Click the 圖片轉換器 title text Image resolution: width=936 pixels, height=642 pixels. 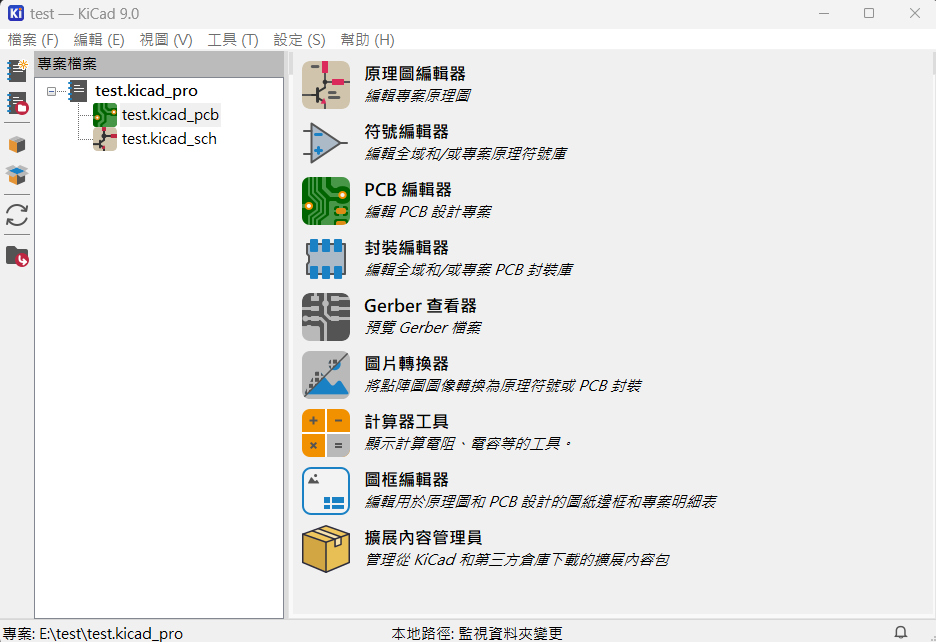pyautogui.click(x=407, y=364)
